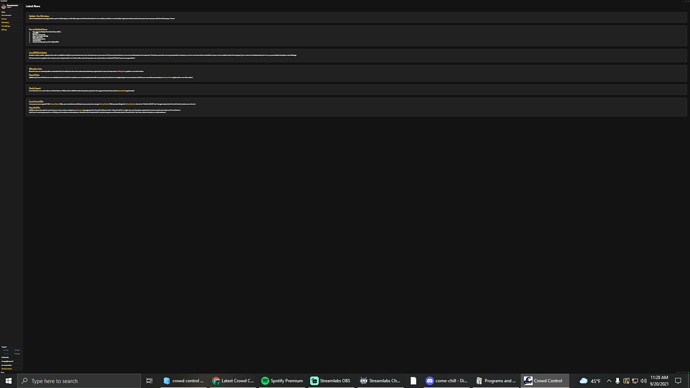Switch to Spotify Premium on the taskbar
Viewport: 690px width, 388px height.
[282, 381]
